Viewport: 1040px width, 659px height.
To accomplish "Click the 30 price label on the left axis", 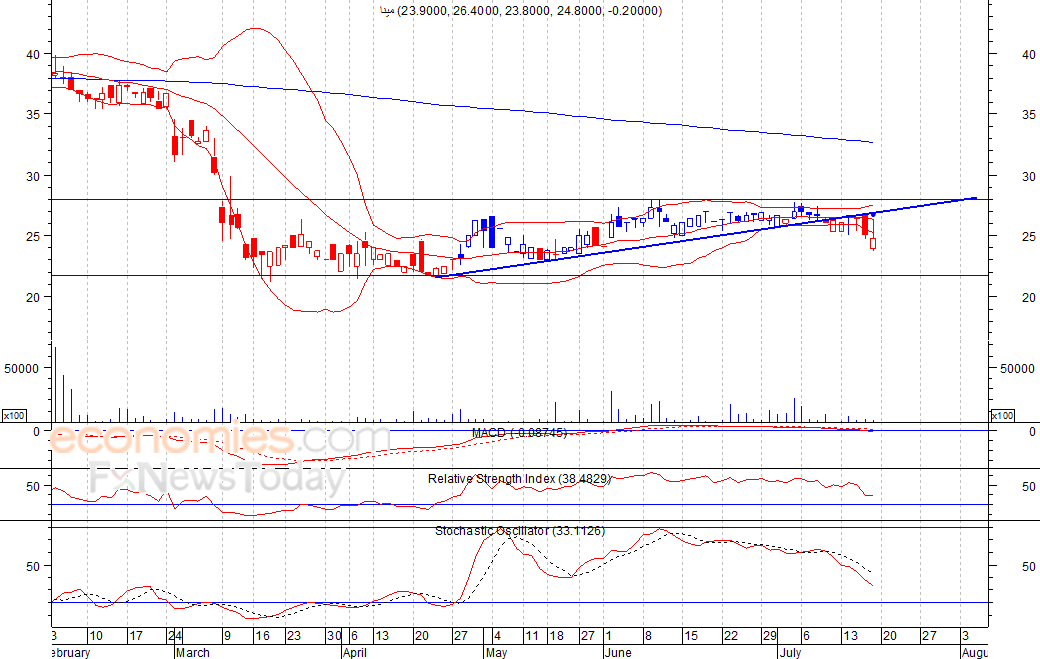I will click(33, 176).
